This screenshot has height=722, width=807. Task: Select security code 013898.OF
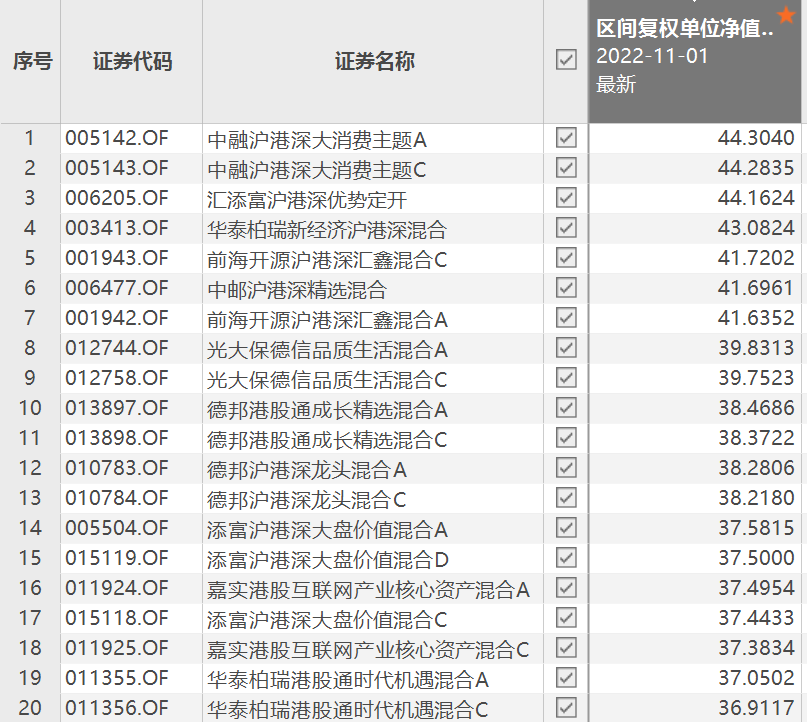(x=117, y=438)
